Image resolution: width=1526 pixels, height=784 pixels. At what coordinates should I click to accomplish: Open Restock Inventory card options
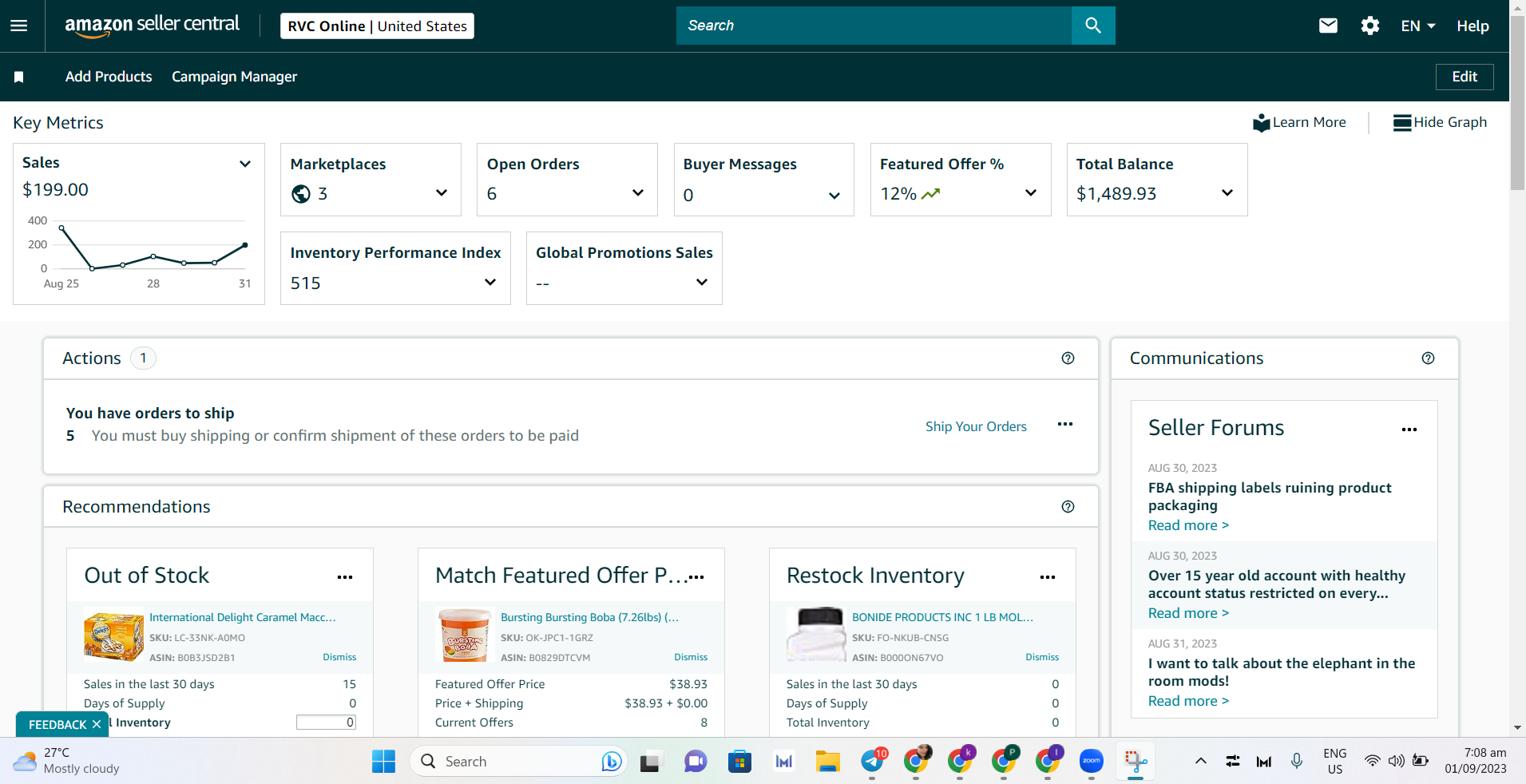click(x=1048, y=577)
